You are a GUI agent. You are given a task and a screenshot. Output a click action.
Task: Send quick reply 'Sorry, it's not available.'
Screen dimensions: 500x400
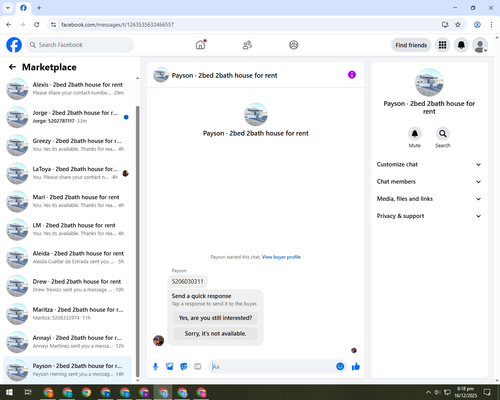click(215, 333)
